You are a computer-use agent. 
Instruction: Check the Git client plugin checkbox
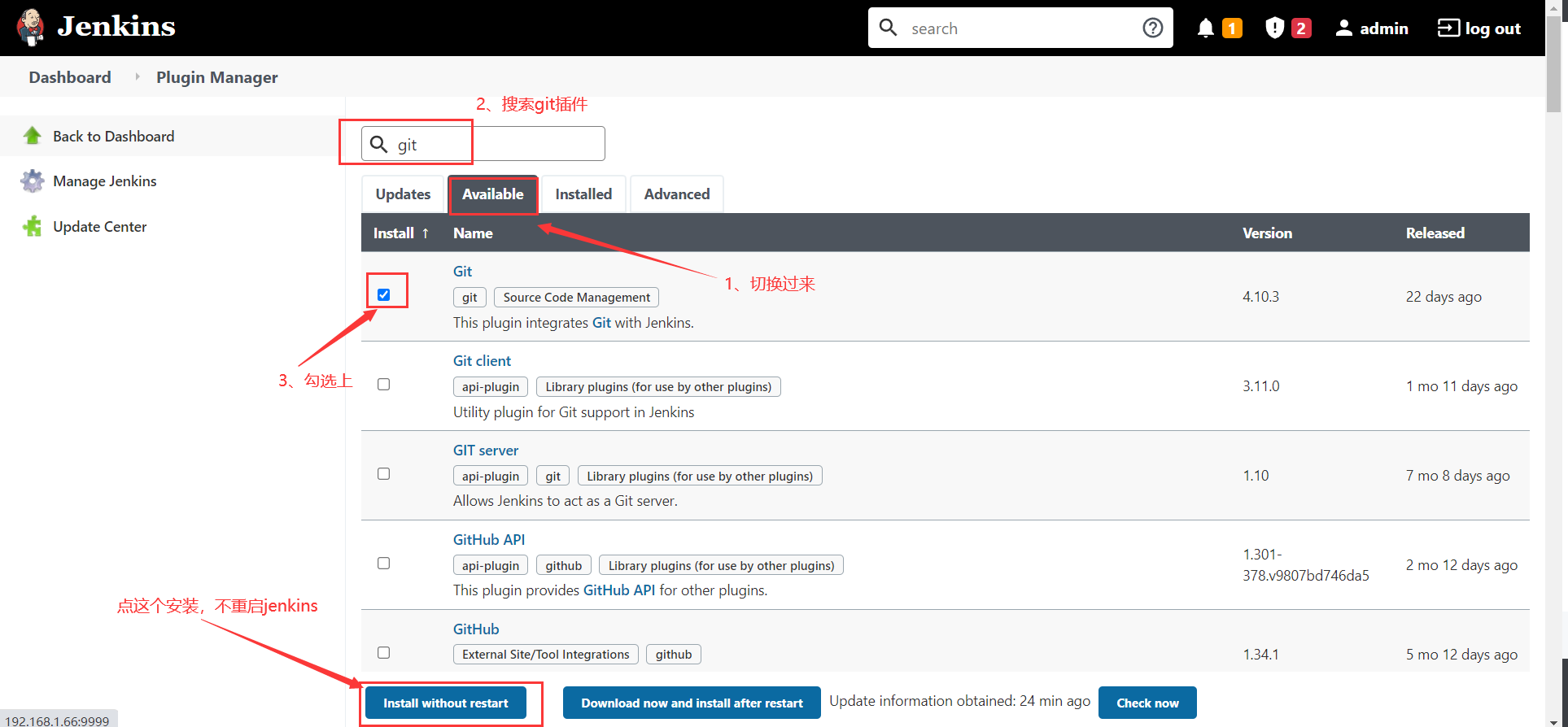pos(384,385)
